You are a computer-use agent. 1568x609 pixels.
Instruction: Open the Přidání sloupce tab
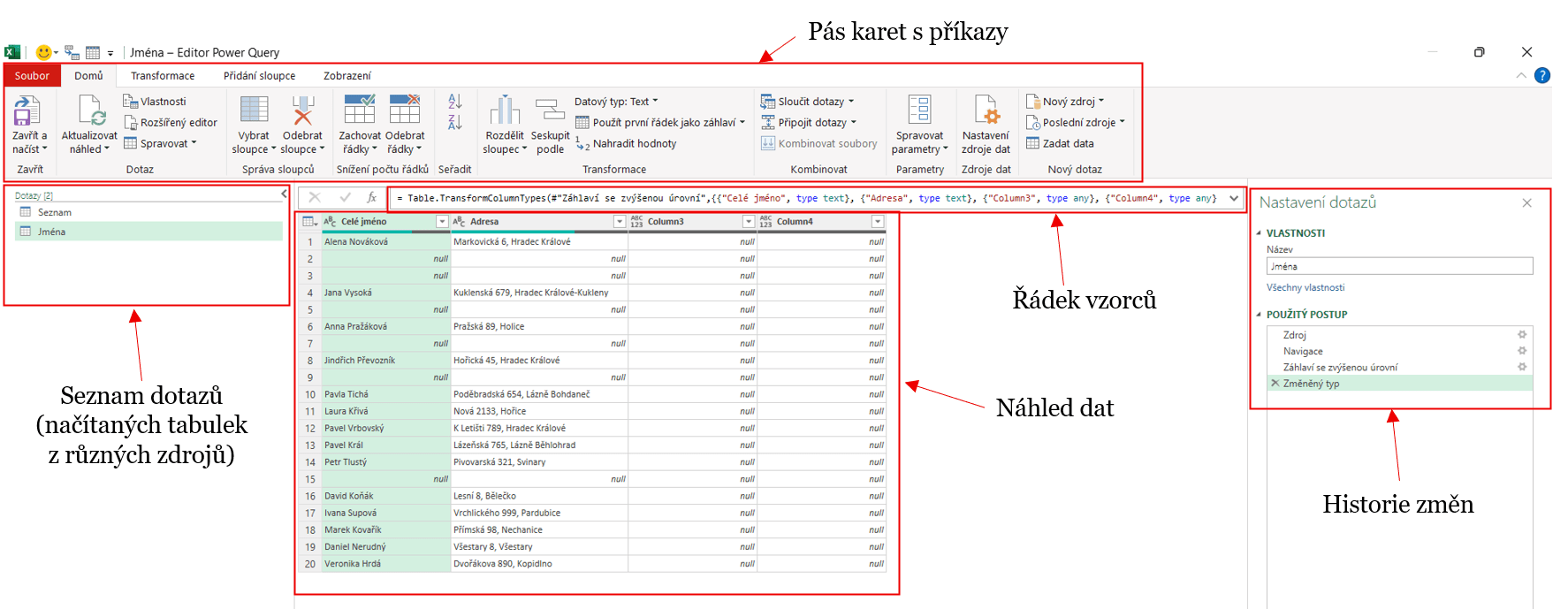coord(259,76)
